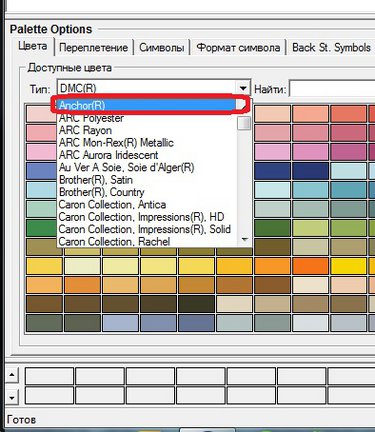
Task: Choose Caron Collection, Impressions(R), HD
Action: click(x=147, y=217)
